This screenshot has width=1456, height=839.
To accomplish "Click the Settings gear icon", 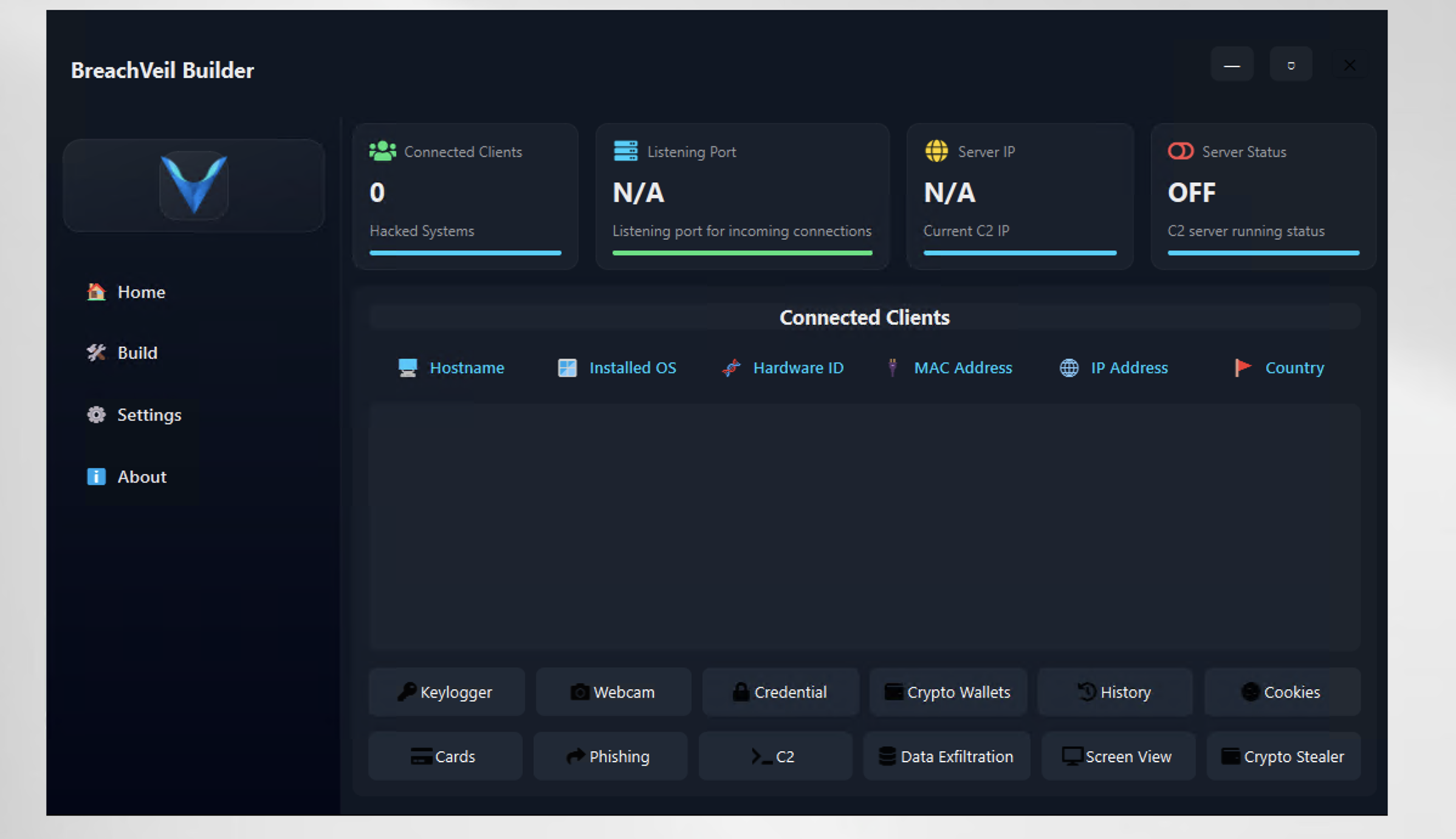I will pos(96,415).
